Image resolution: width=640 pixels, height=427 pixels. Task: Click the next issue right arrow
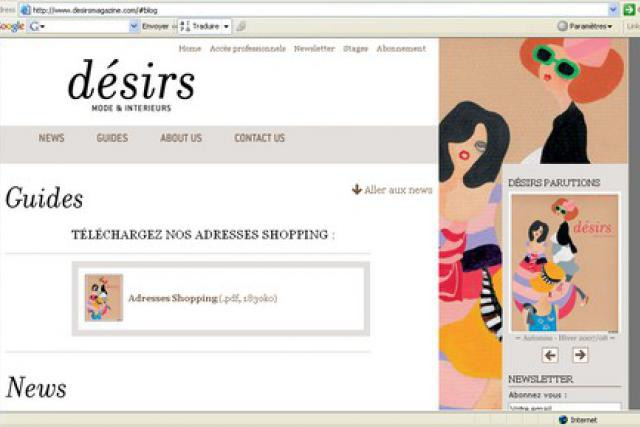(x=580, y=355)
